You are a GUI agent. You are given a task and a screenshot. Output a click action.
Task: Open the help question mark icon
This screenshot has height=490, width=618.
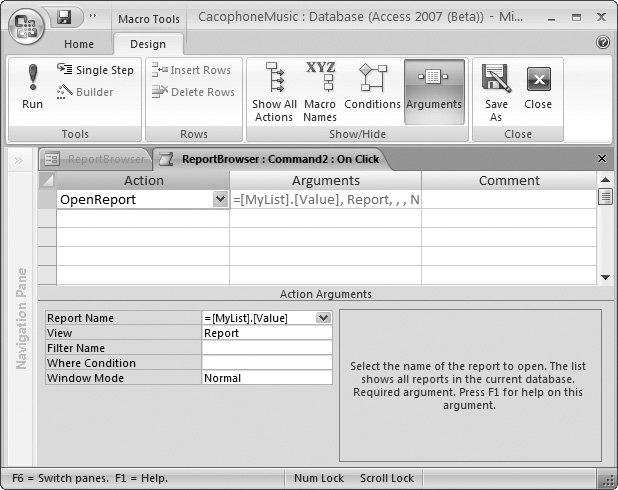tap(603, 43)
